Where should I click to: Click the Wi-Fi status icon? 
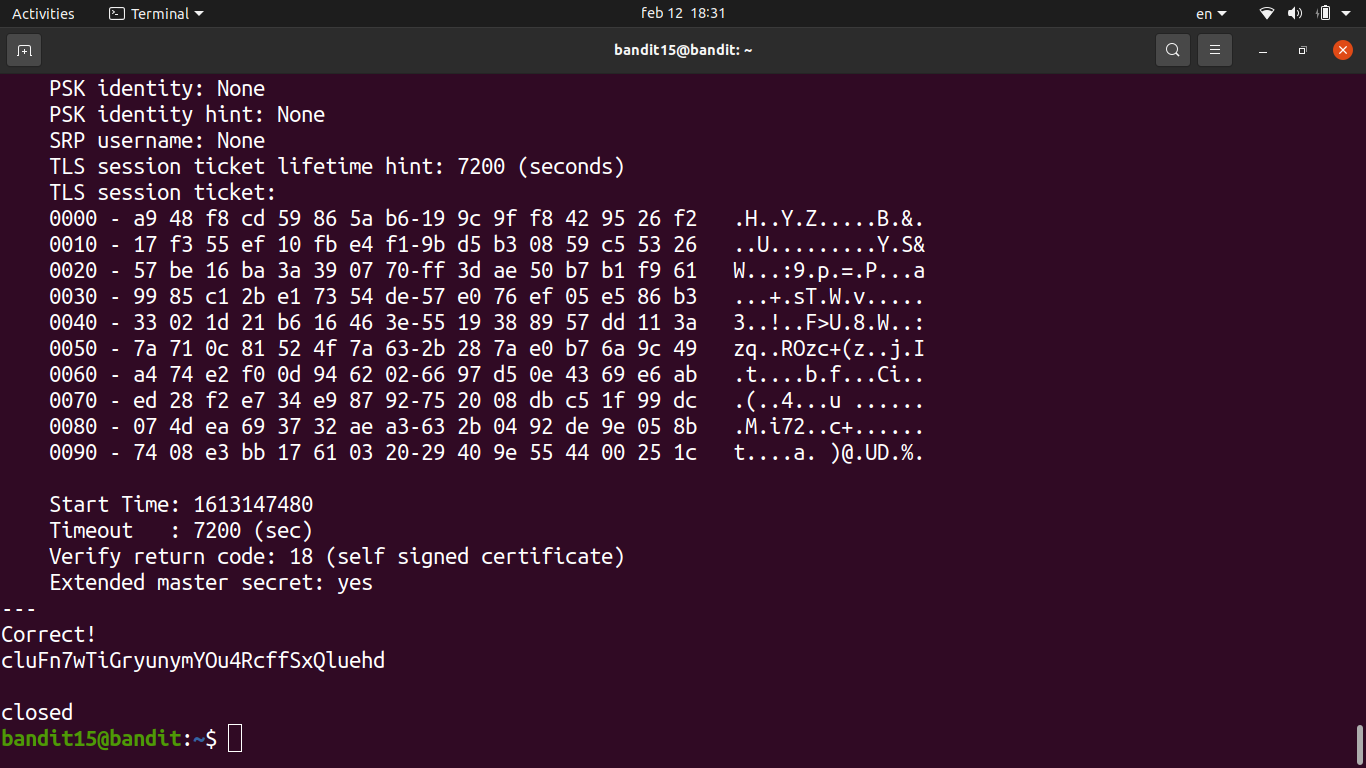click(x=1267, y=14)
